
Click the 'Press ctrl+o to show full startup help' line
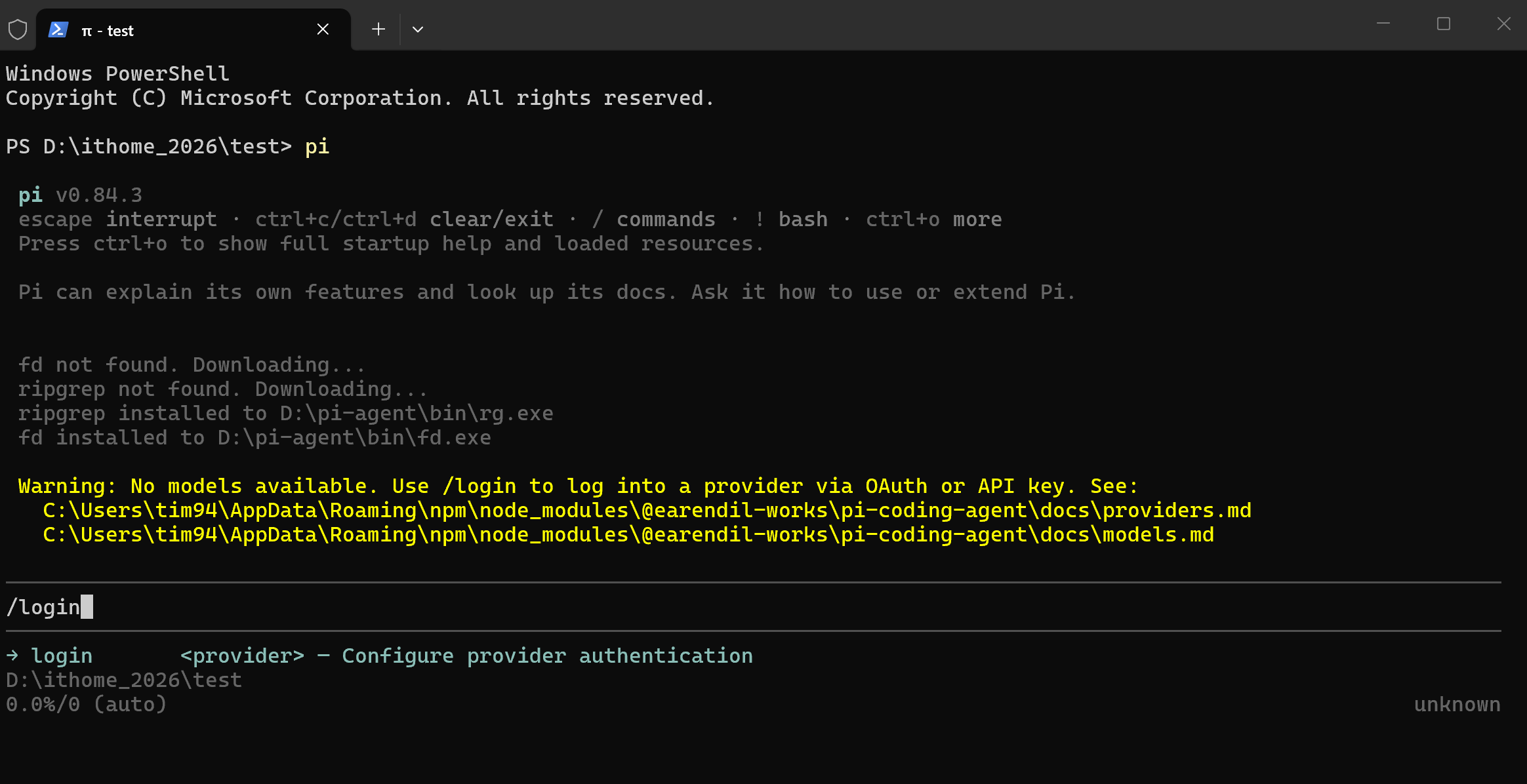coord(391,244)
